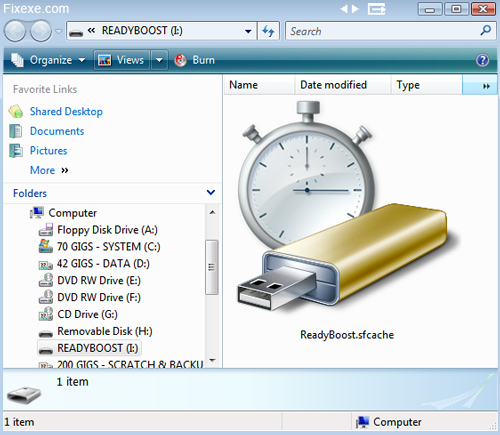Click the Computer monitor icon in tree
Screen dimensions: 500x435
[x=37, y=213]
